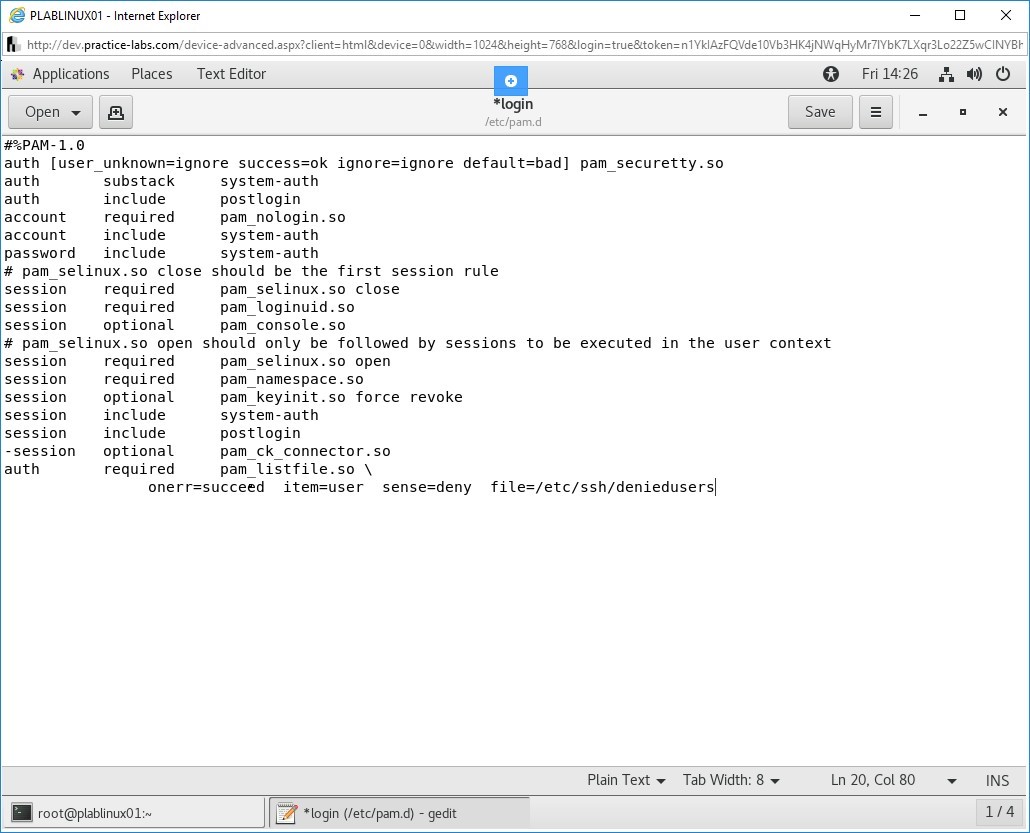1030x833 pixels.
Task: Click the blue plus button above the login tab
Action: click(x=510, y=80)
